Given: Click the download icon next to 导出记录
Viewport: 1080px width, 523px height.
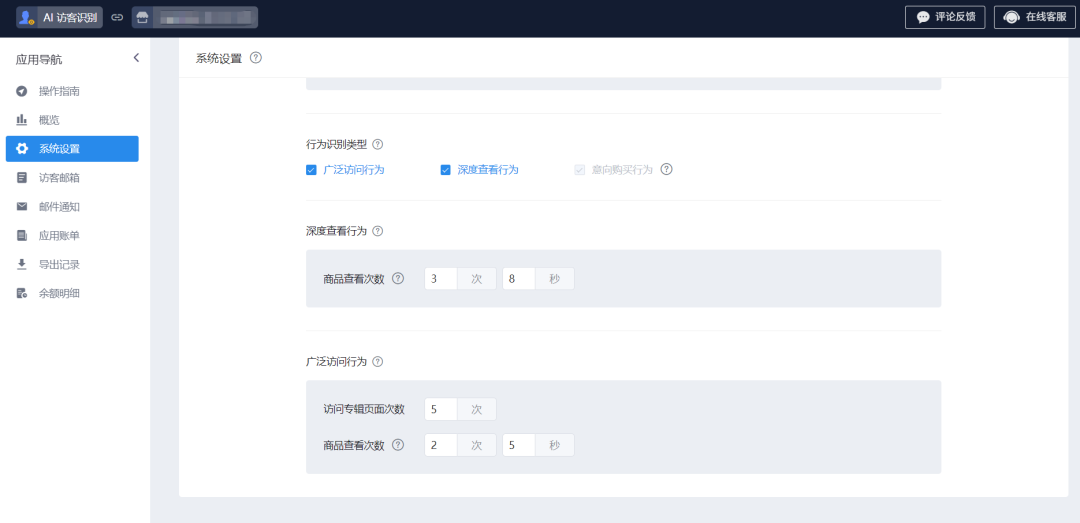Looking at the screenshot, I should (22, 265).
